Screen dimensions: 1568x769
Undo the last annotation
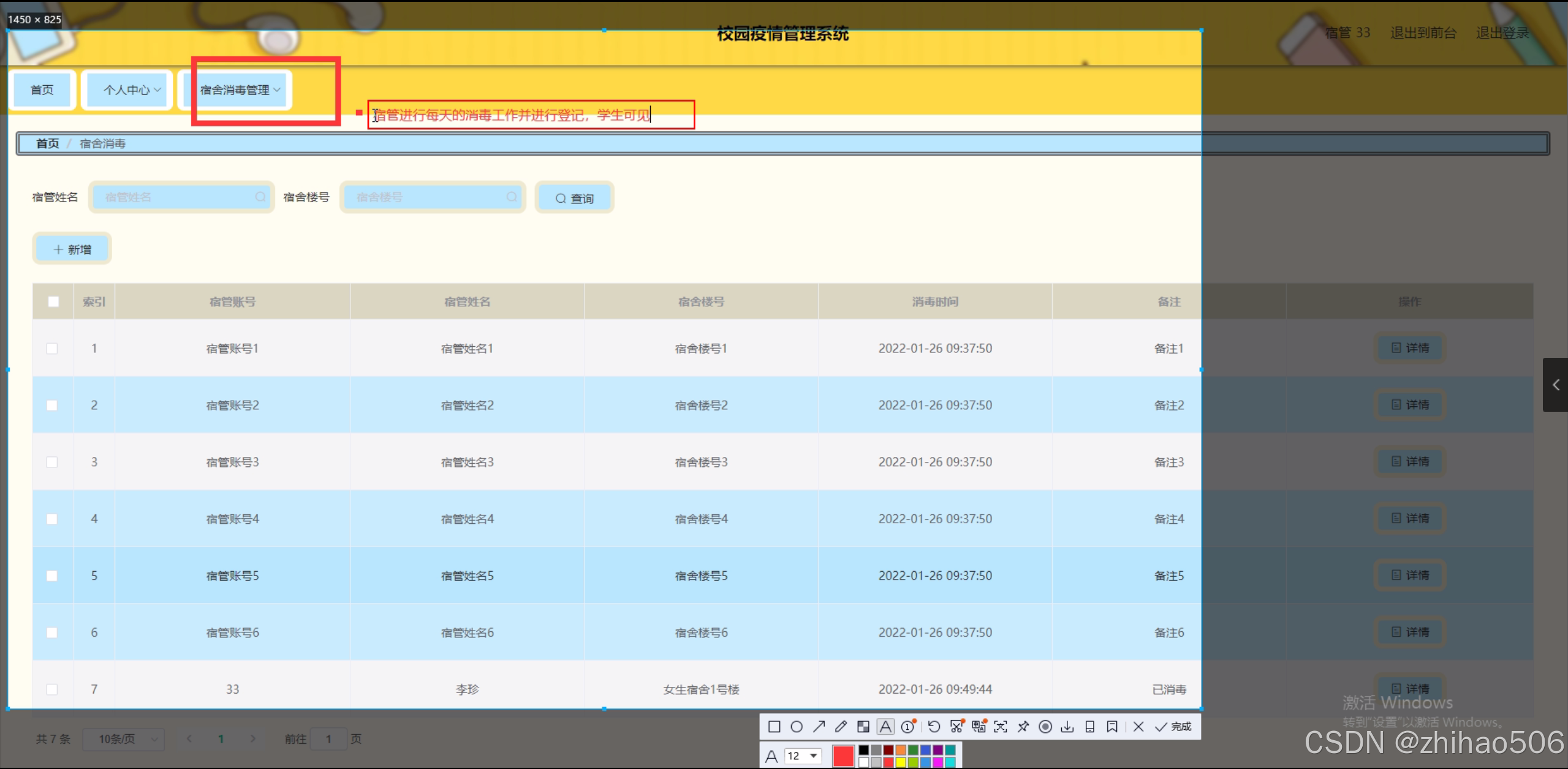(934, 727)
